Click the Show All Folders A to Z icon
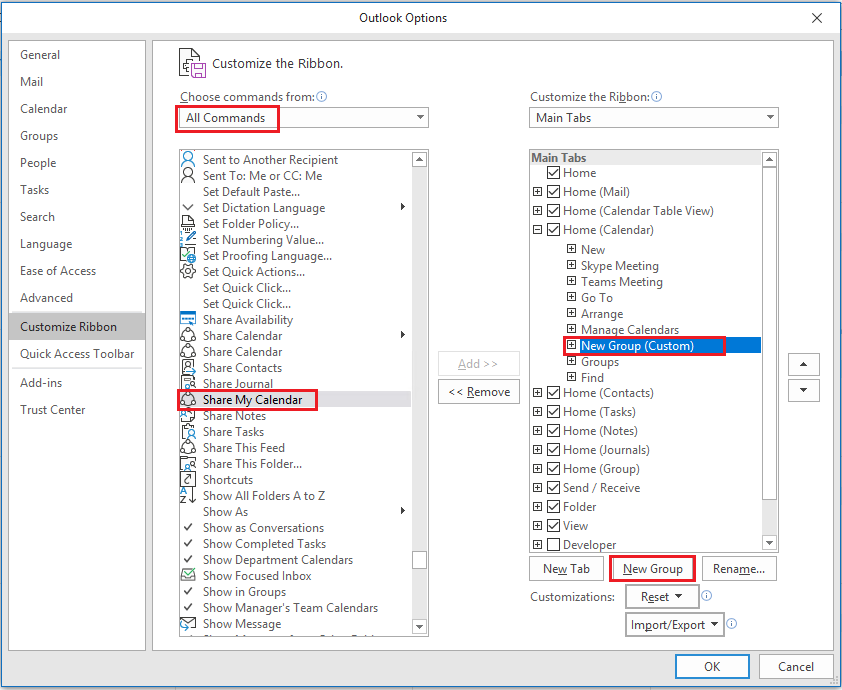The width and height of the screenshot is (842, 690). pos(188,496)
